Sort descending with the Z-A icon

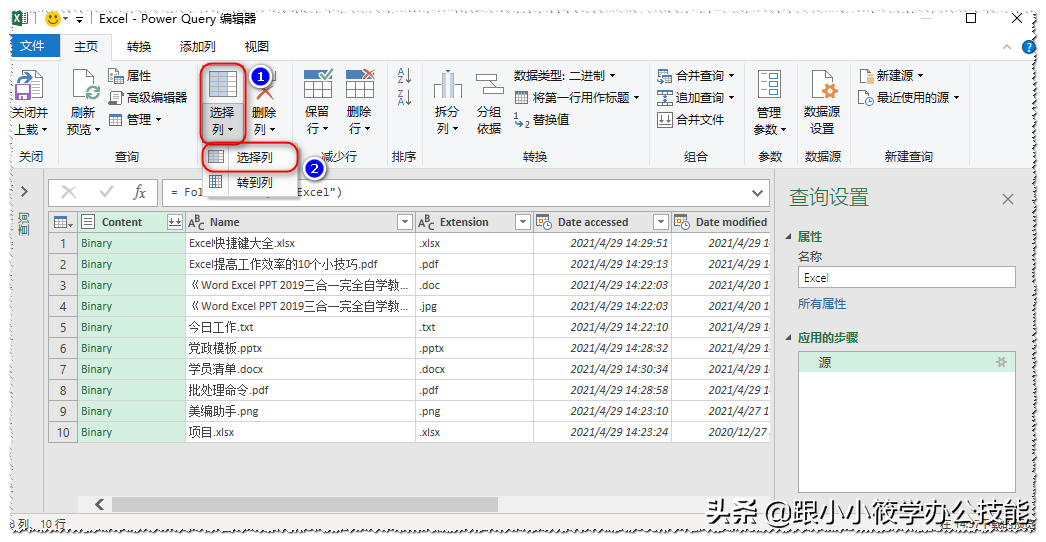tap(404, 97)
